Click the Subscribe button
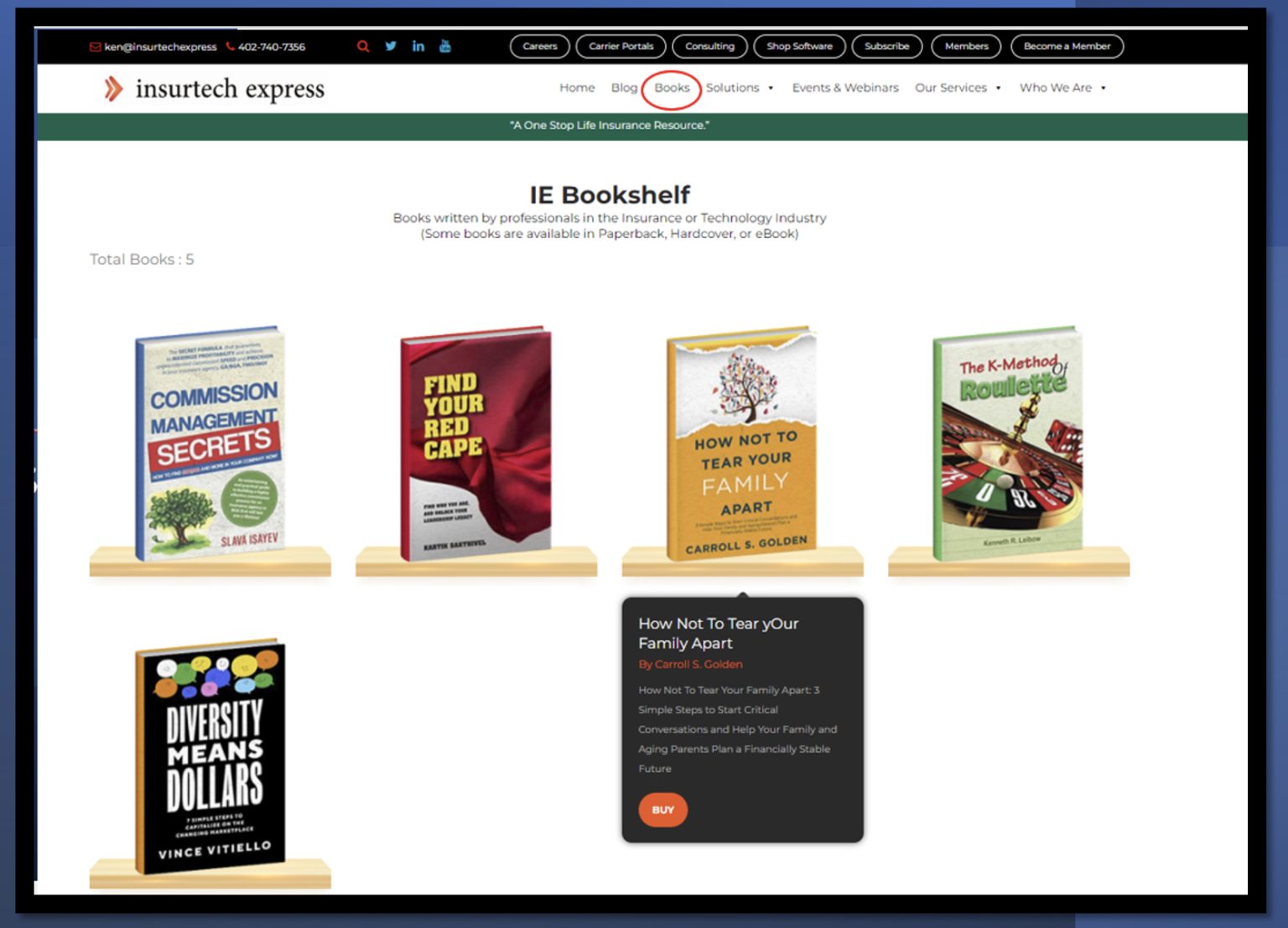The height and width of the screenshot is (928, 1288). click(887, 46)
